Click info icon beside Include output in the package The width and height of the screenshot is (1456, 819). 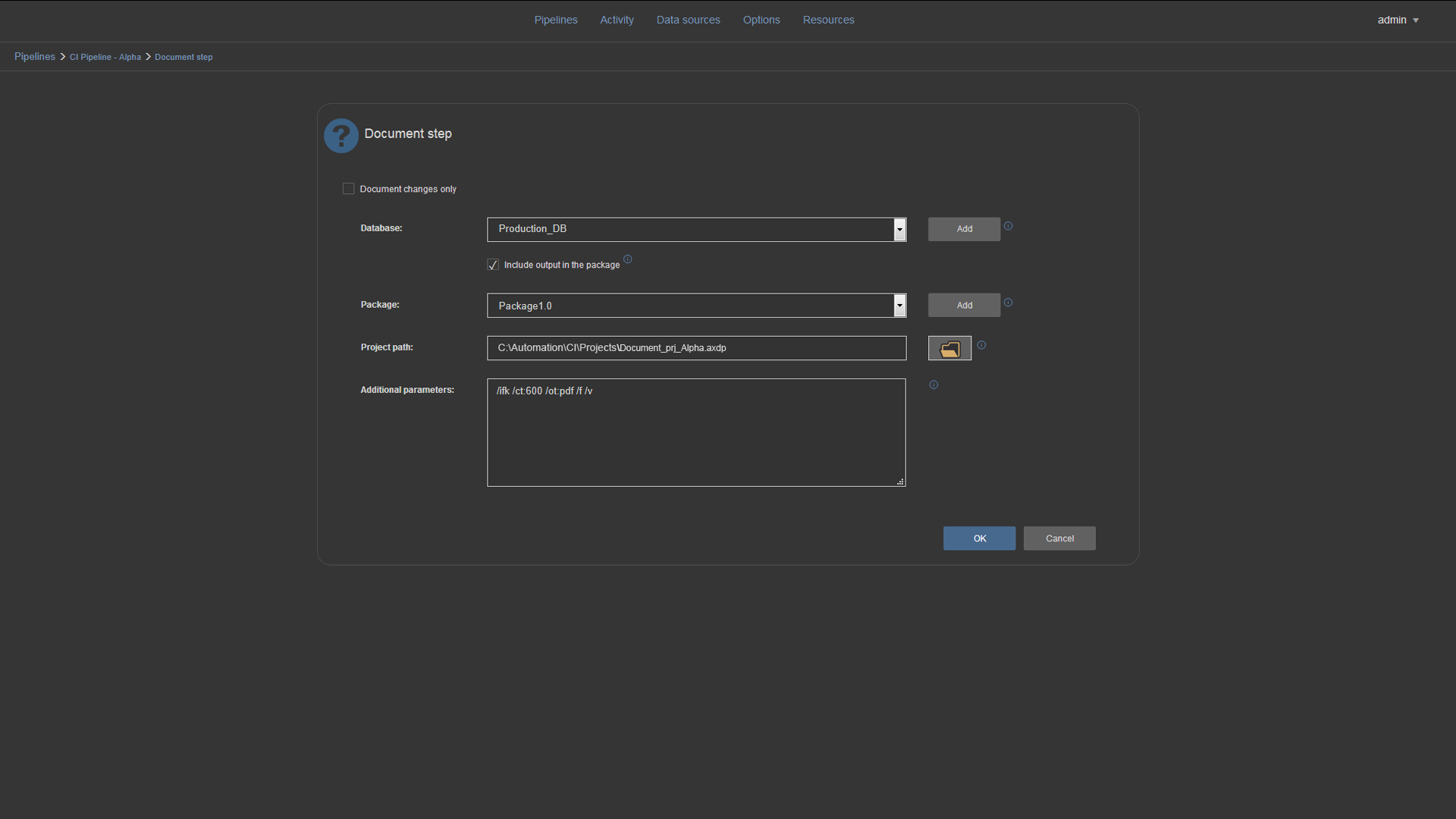pos(627,259)
